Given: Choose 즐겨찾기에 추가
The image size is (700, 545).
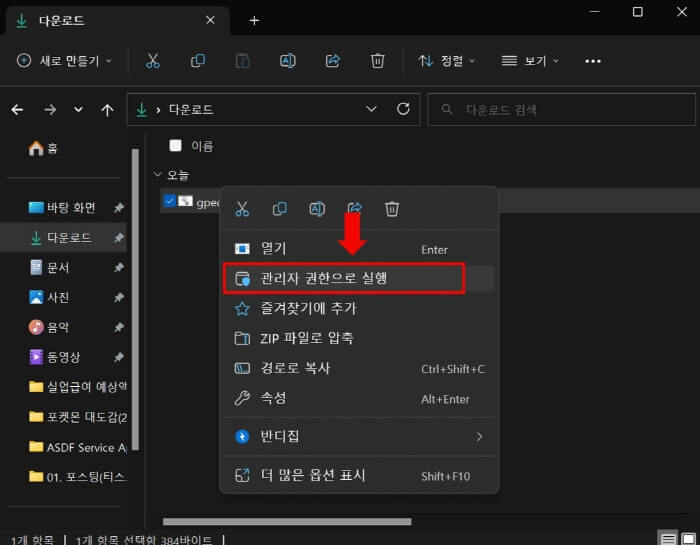Looking at the screenshot, I should coord(360,308).
